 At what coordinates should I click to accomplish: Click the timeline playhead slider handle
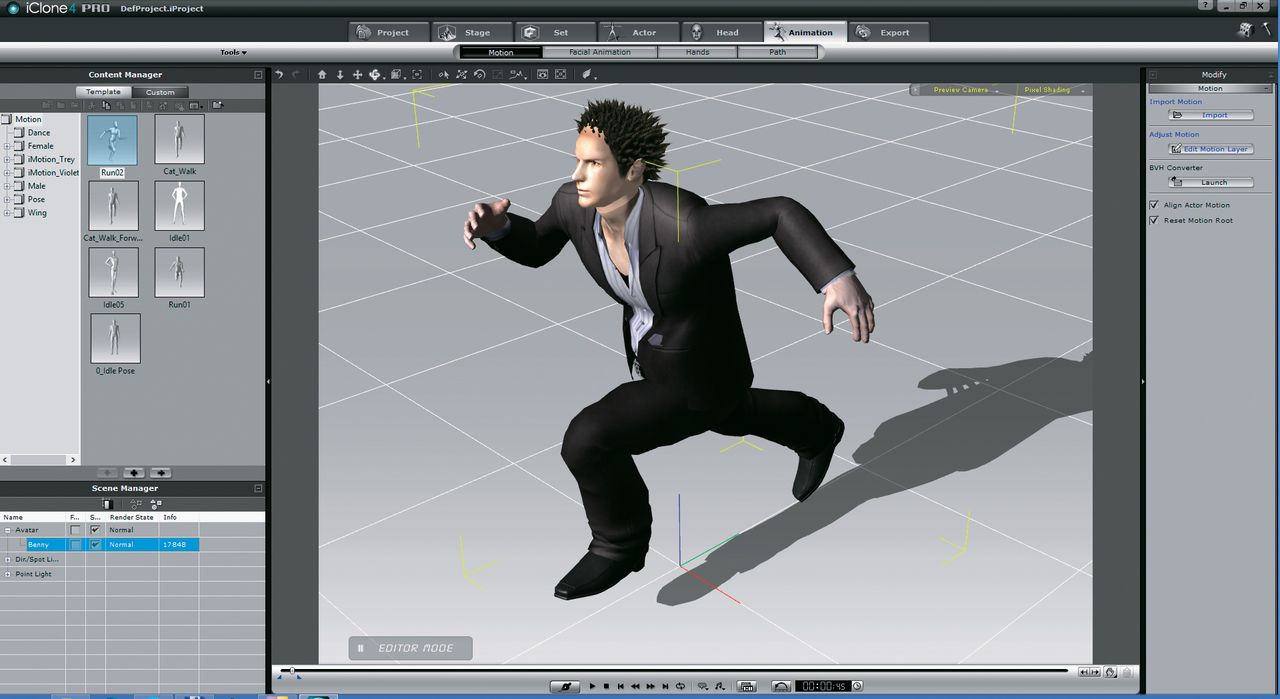pos(291,670)
